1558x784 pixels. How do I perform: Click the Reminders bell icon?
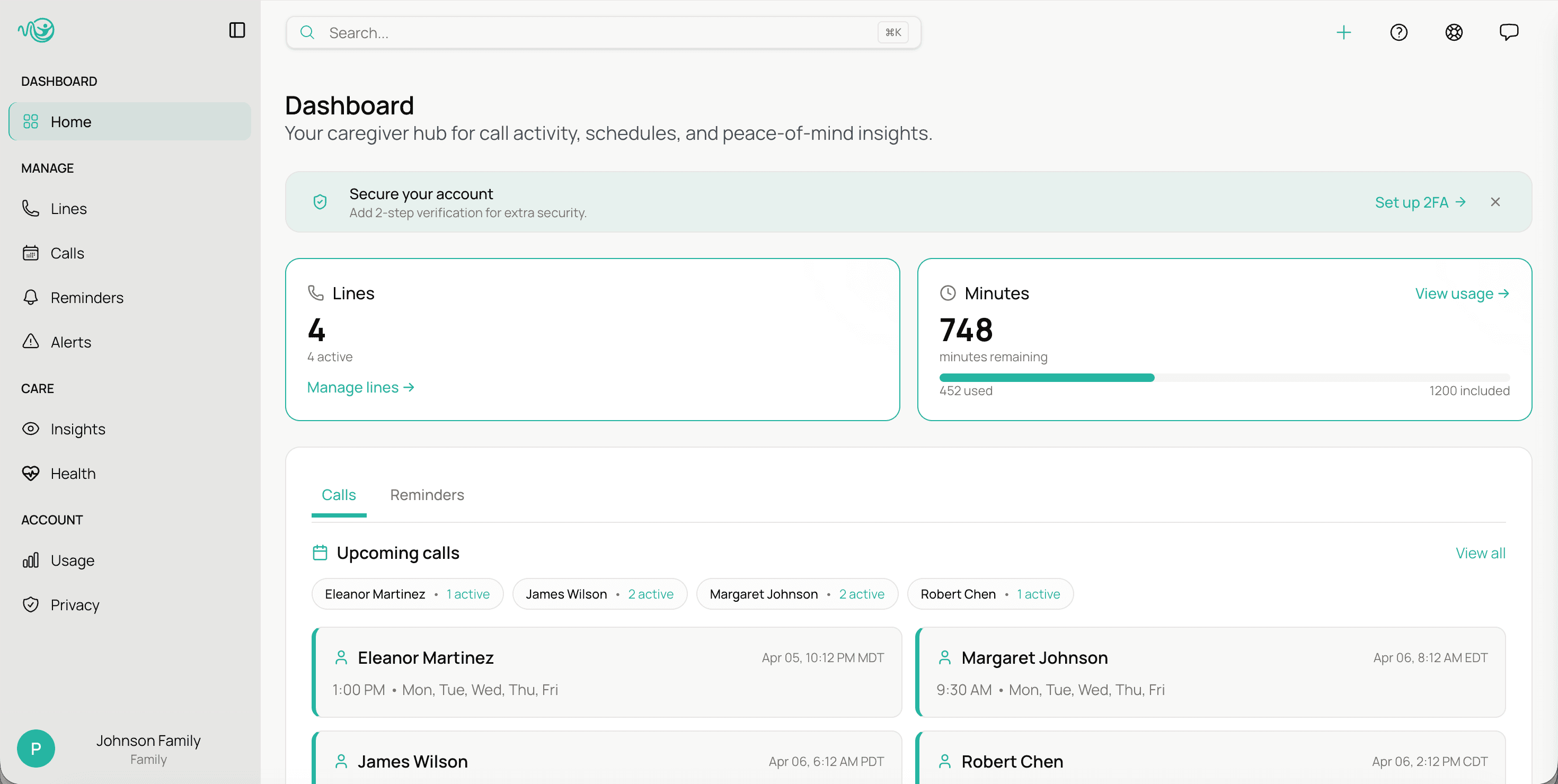tap(31, 297)
